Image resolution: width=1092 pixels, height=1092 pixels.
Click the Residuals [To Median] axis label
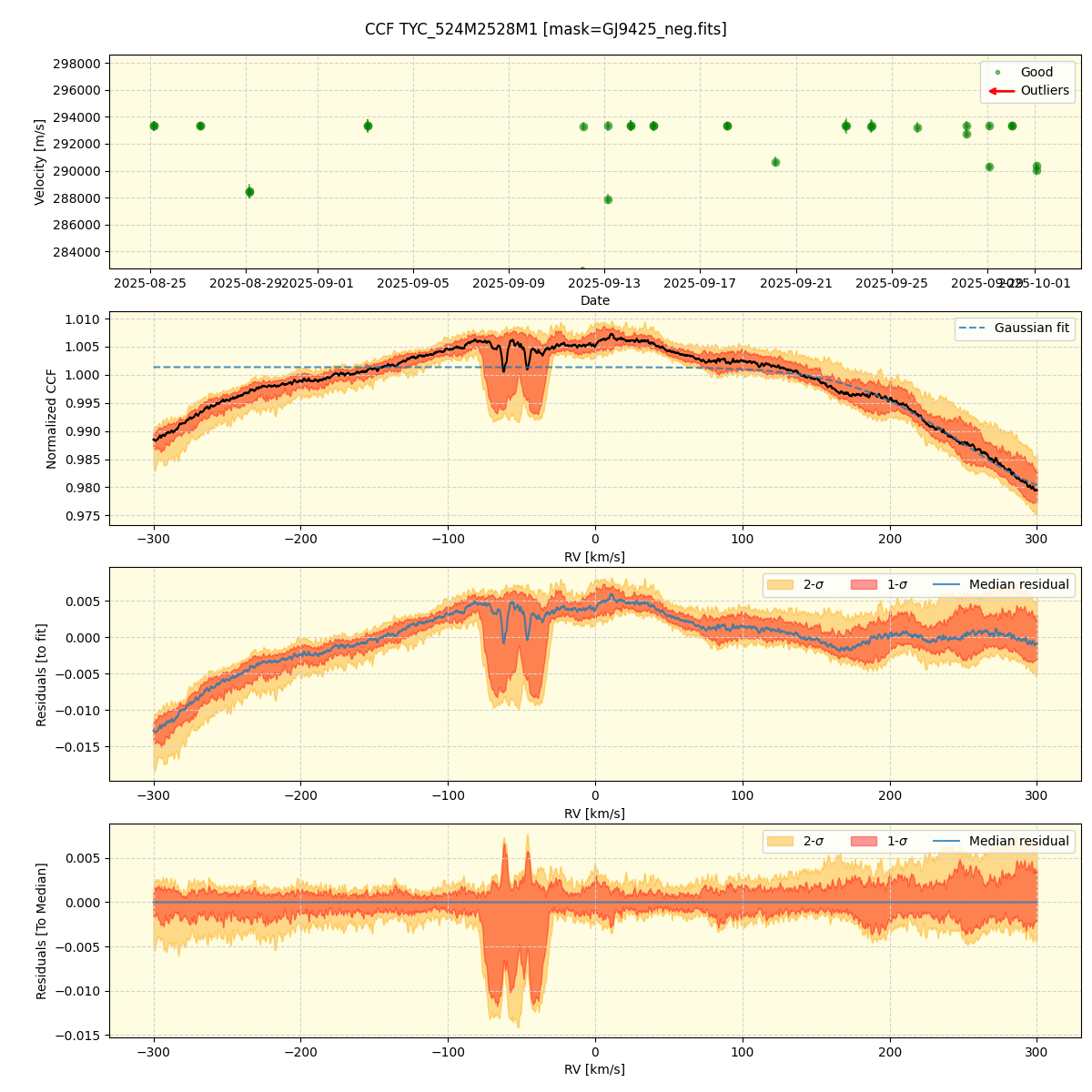point(41,931)
